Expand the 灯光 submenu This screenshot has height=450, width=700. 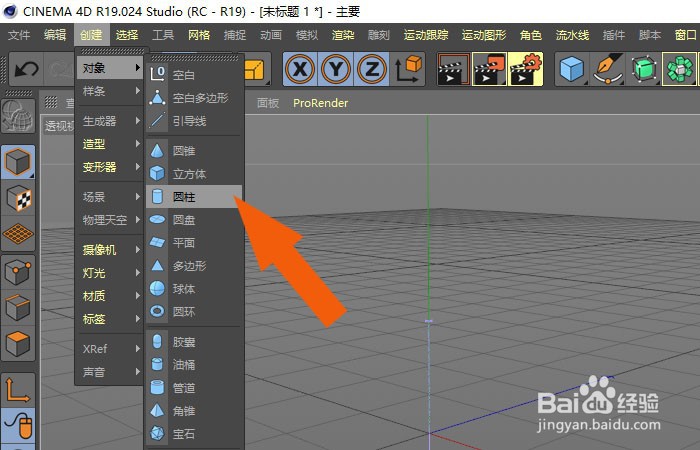coord(110,273)
